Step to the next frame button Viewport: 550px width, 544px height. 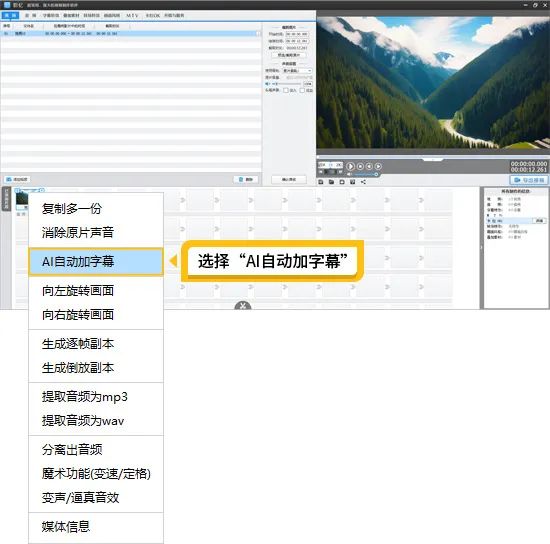tap(378, 166)
